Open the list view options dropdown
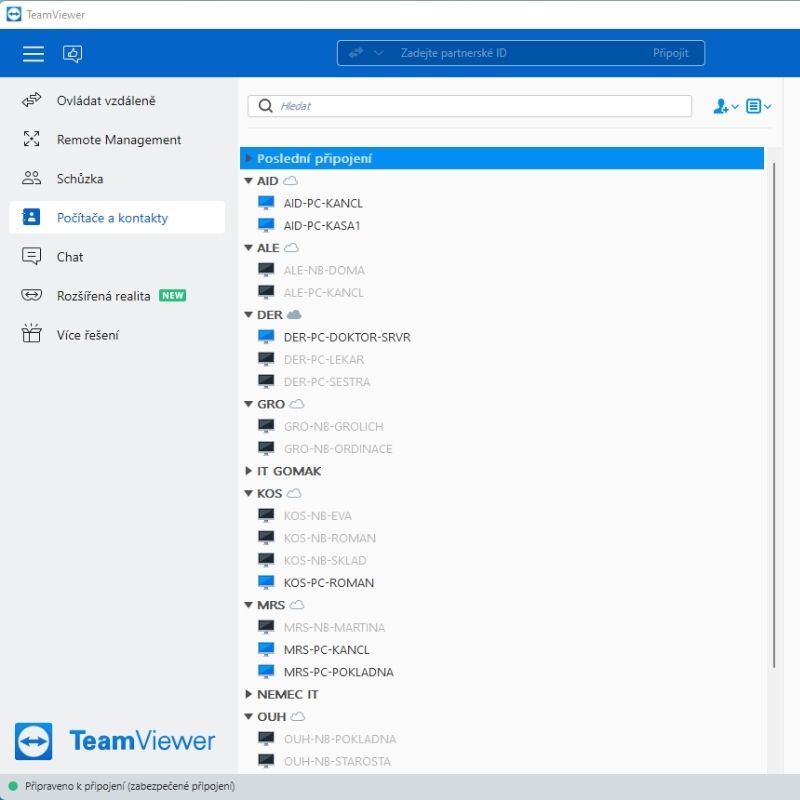 (758, 106)
